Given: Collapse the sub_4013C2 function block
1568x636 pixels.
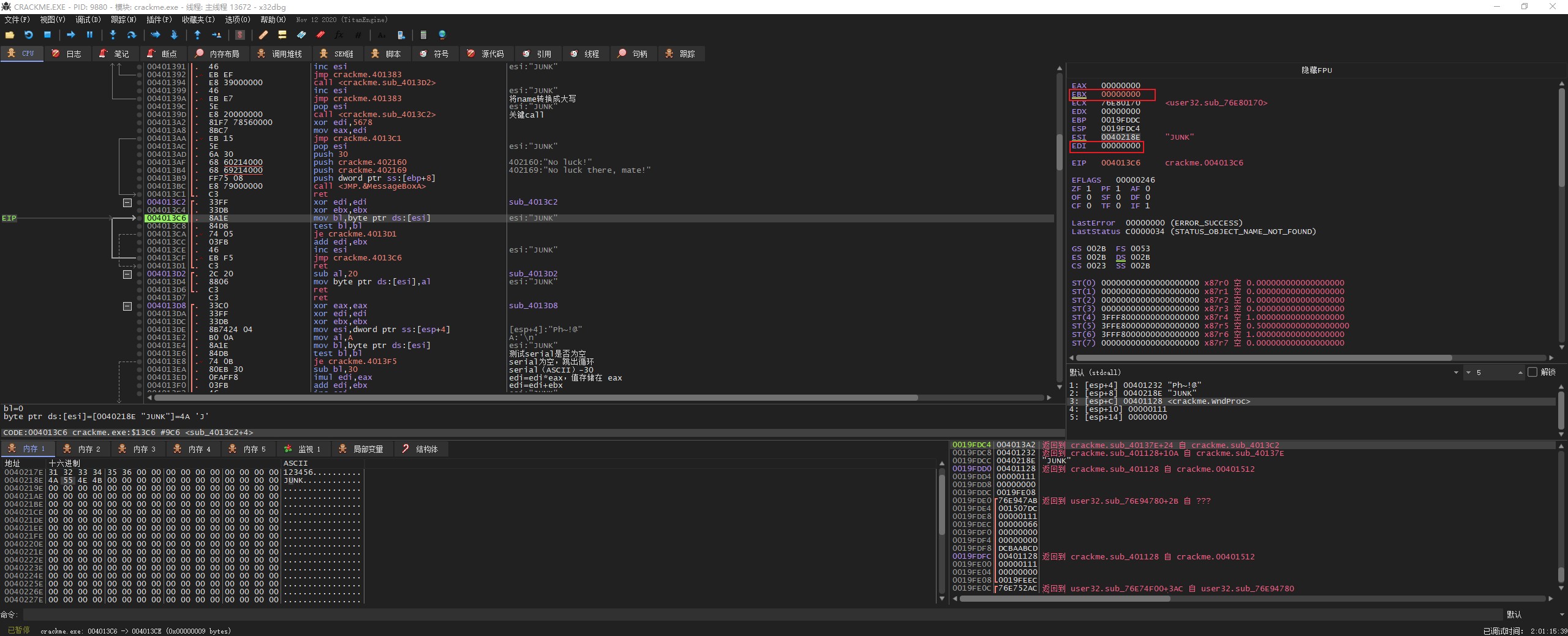Looking at the screenshot, I should pyautogui.click(x=127, y=202).
